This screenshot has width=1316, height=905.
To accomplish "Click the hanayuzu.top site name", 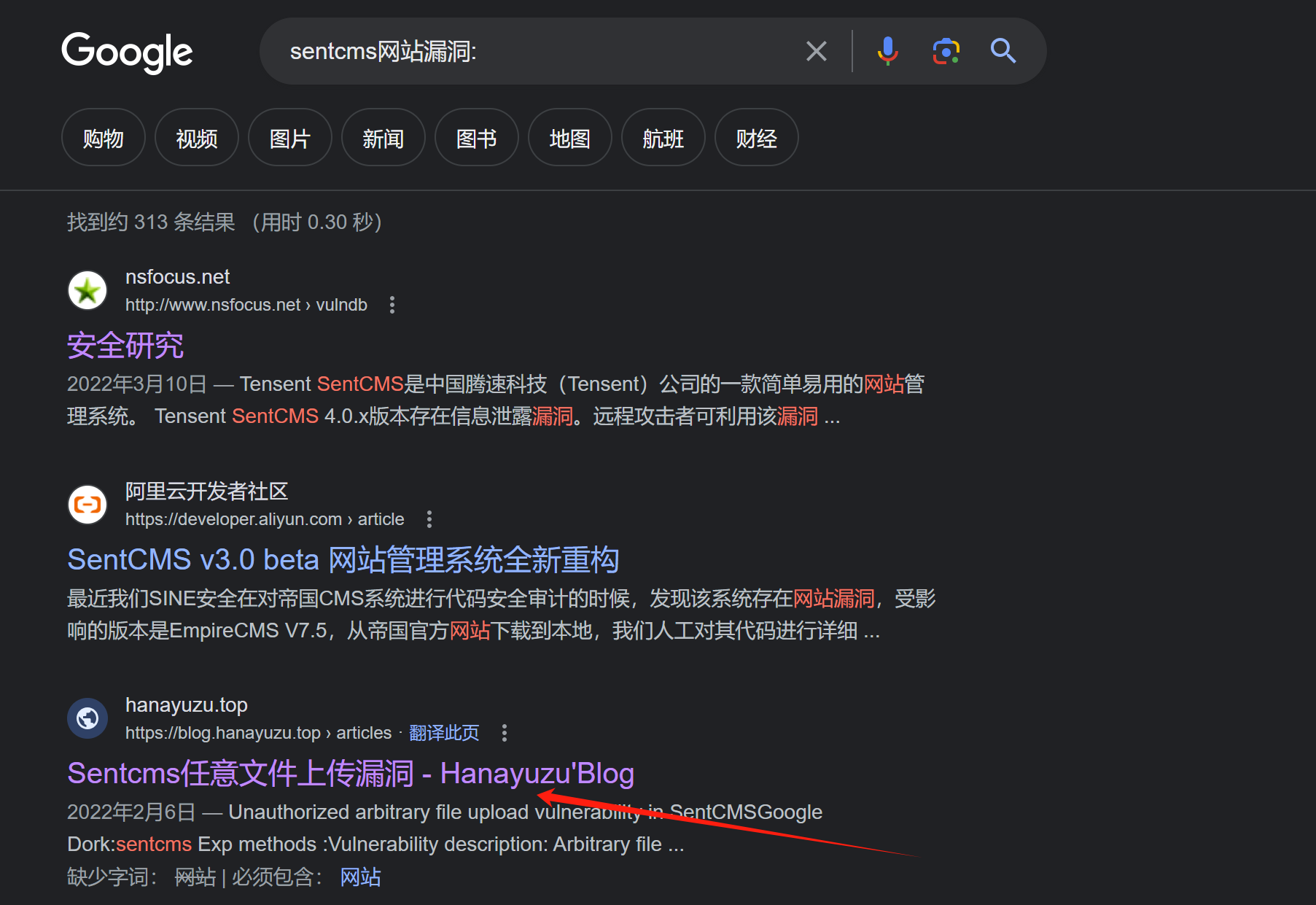I will click(187, 705).
